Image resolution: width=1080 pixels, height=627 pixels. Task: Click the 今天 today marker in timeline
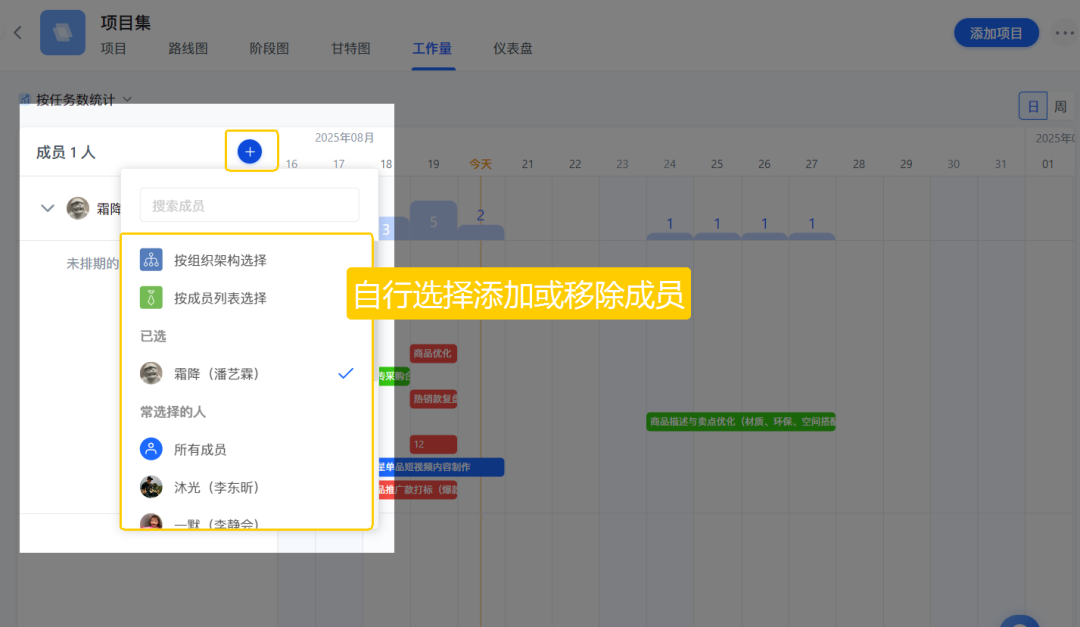click(x=481, y=164)
